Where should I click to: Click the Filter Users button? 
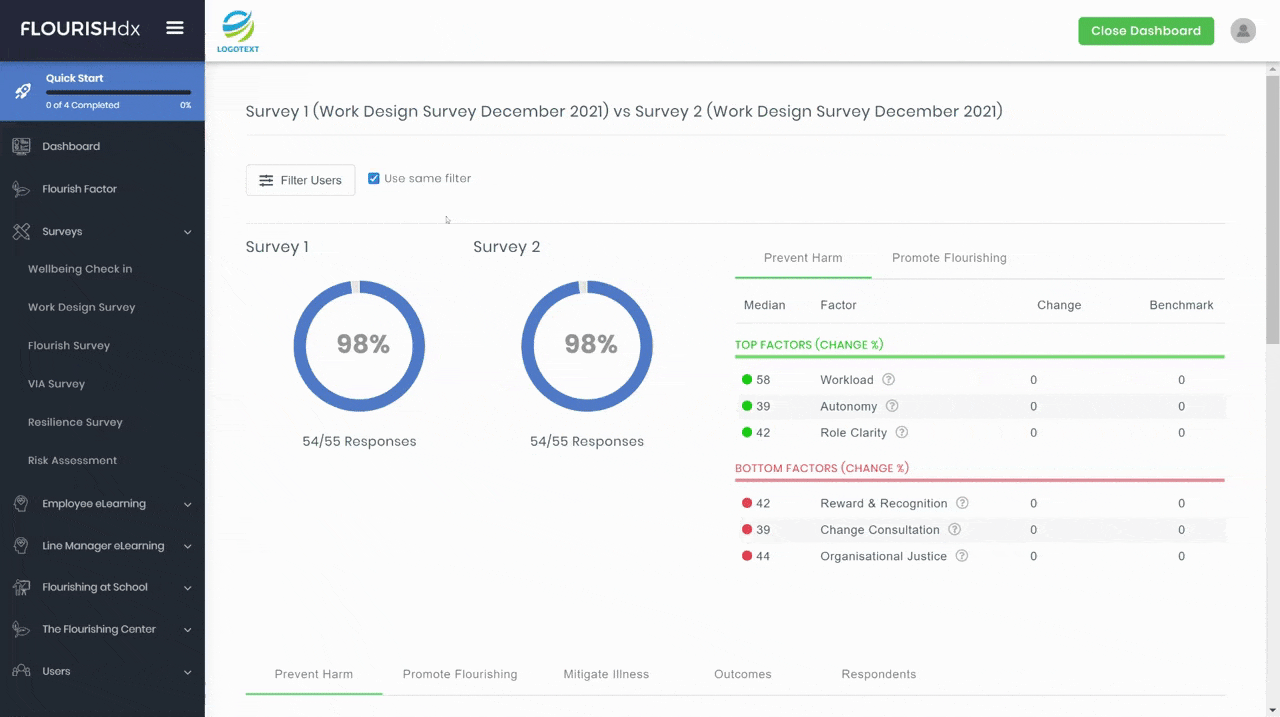300,180
